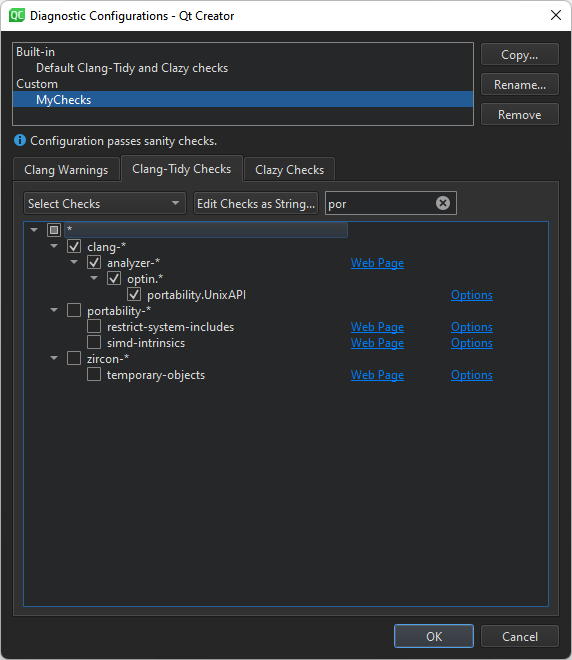
Task: Click the Rename... button
Action: click(x=520, y=85)
